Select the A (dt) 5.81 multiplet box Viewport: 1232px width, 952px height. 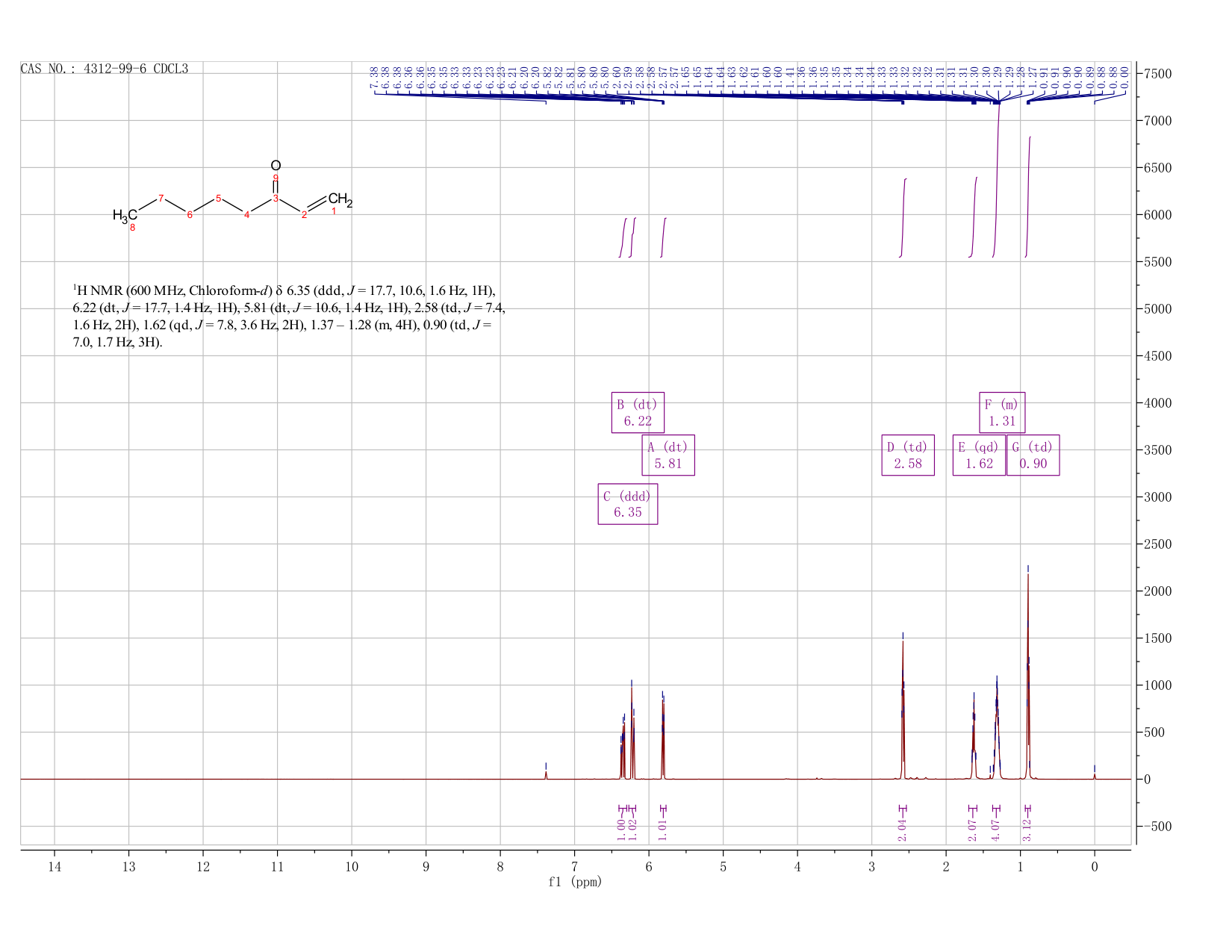[668, 455]
